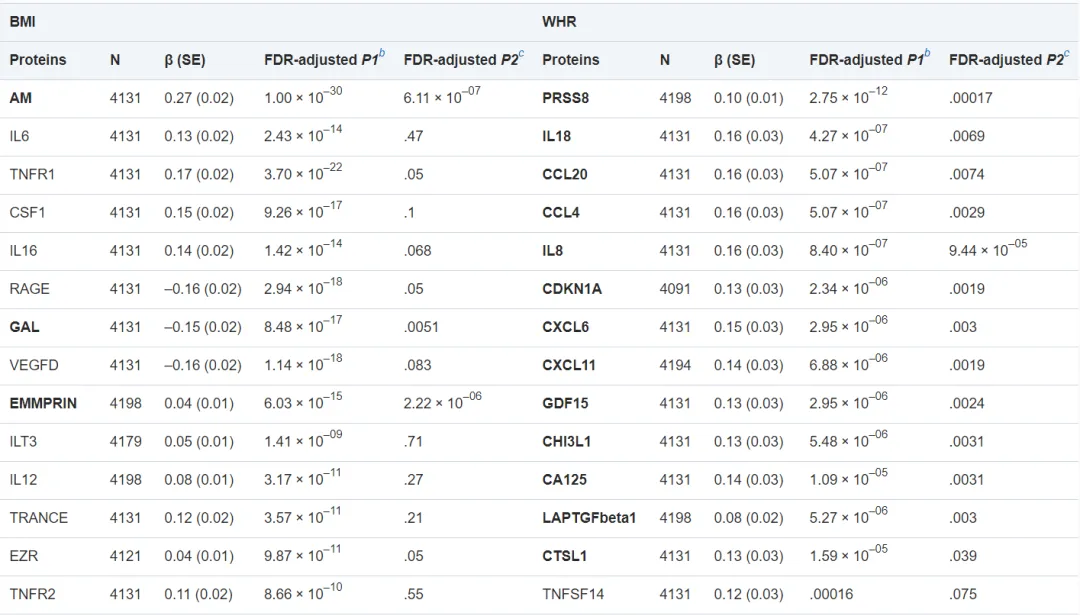Click the CXCL11 protein name
Screen dimensions: 1080x616
pyautogui.click(x=569, y=365)
